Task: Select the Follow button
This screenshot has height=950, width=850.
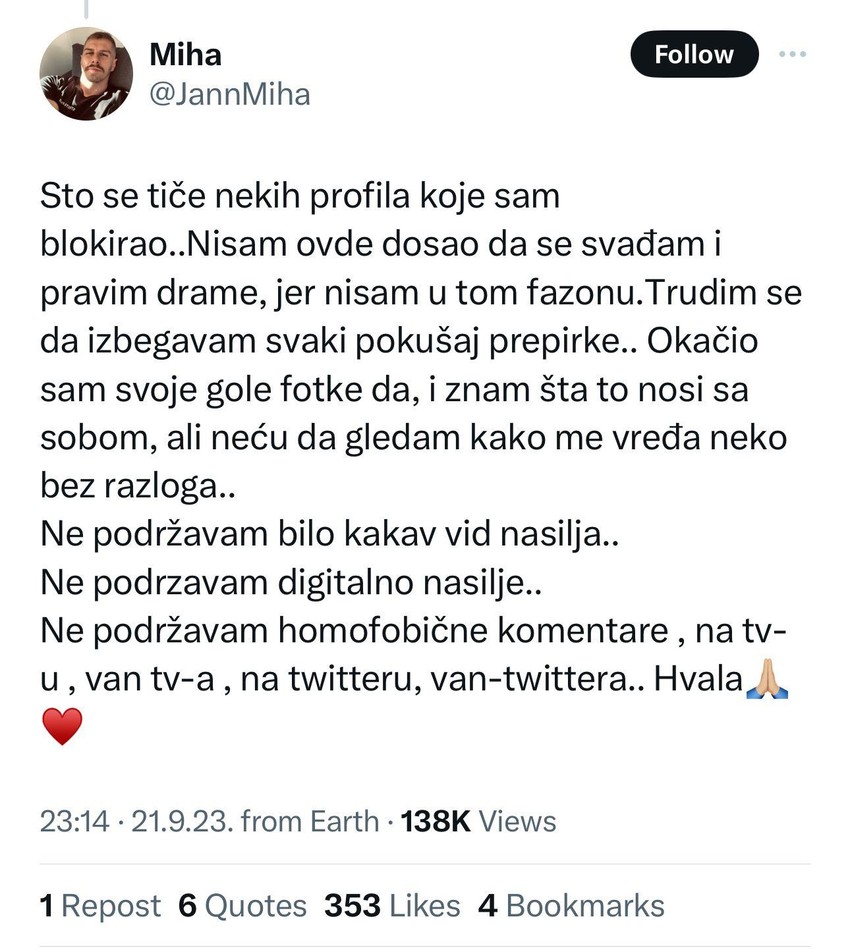Action: coord(693,54)
